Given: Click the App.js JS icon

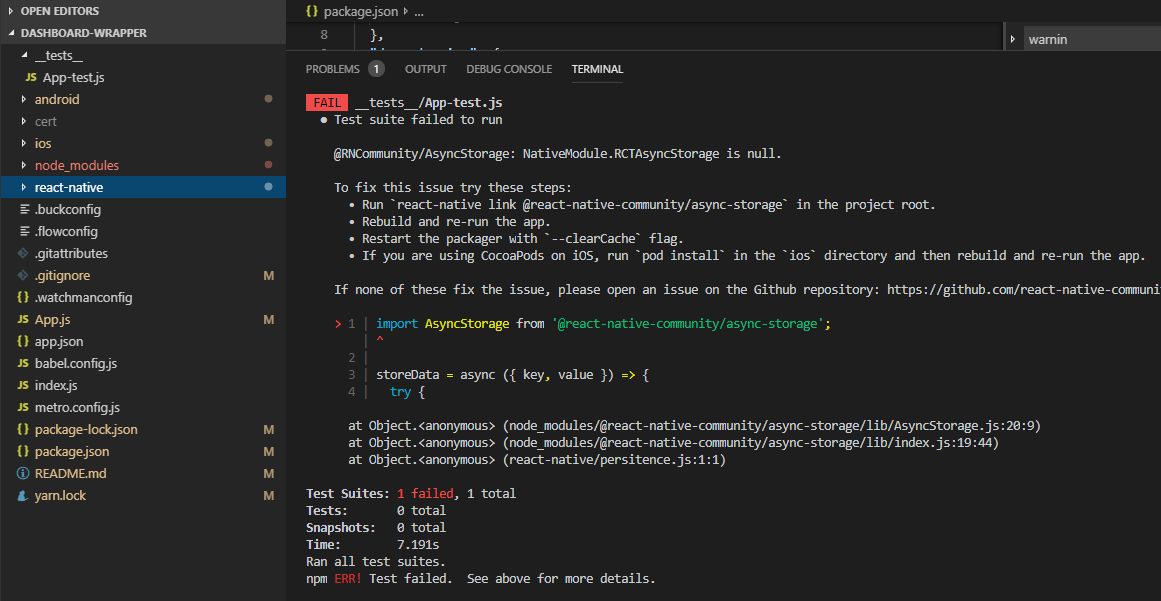Looking at the screenshot, I should (x=23, y=320).
